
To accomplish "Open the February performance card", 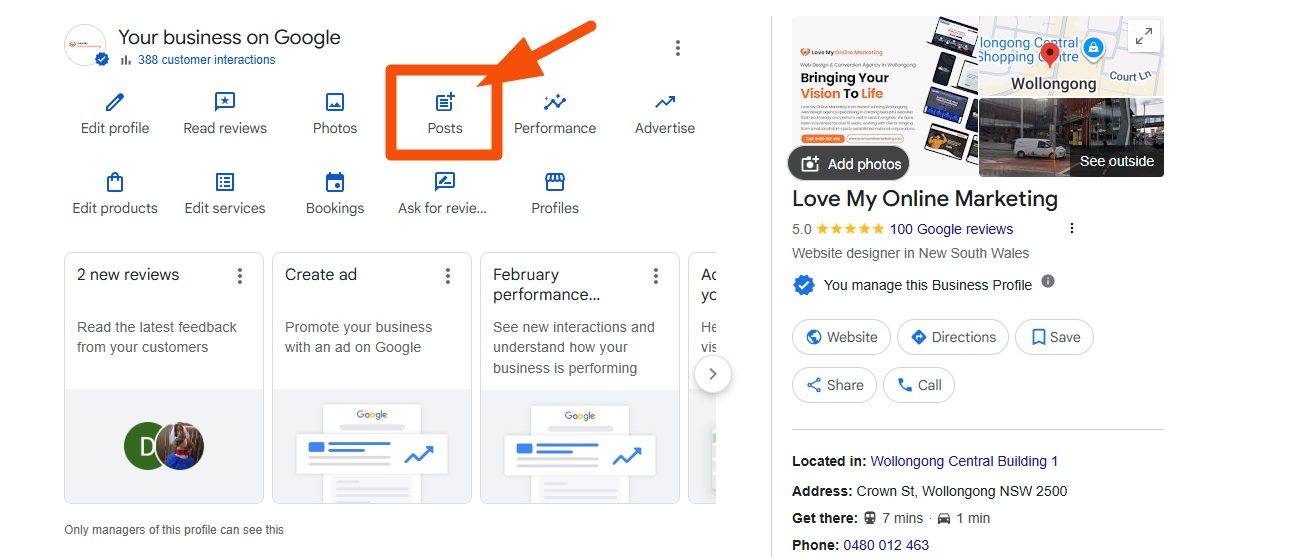I will pos(580,378).
